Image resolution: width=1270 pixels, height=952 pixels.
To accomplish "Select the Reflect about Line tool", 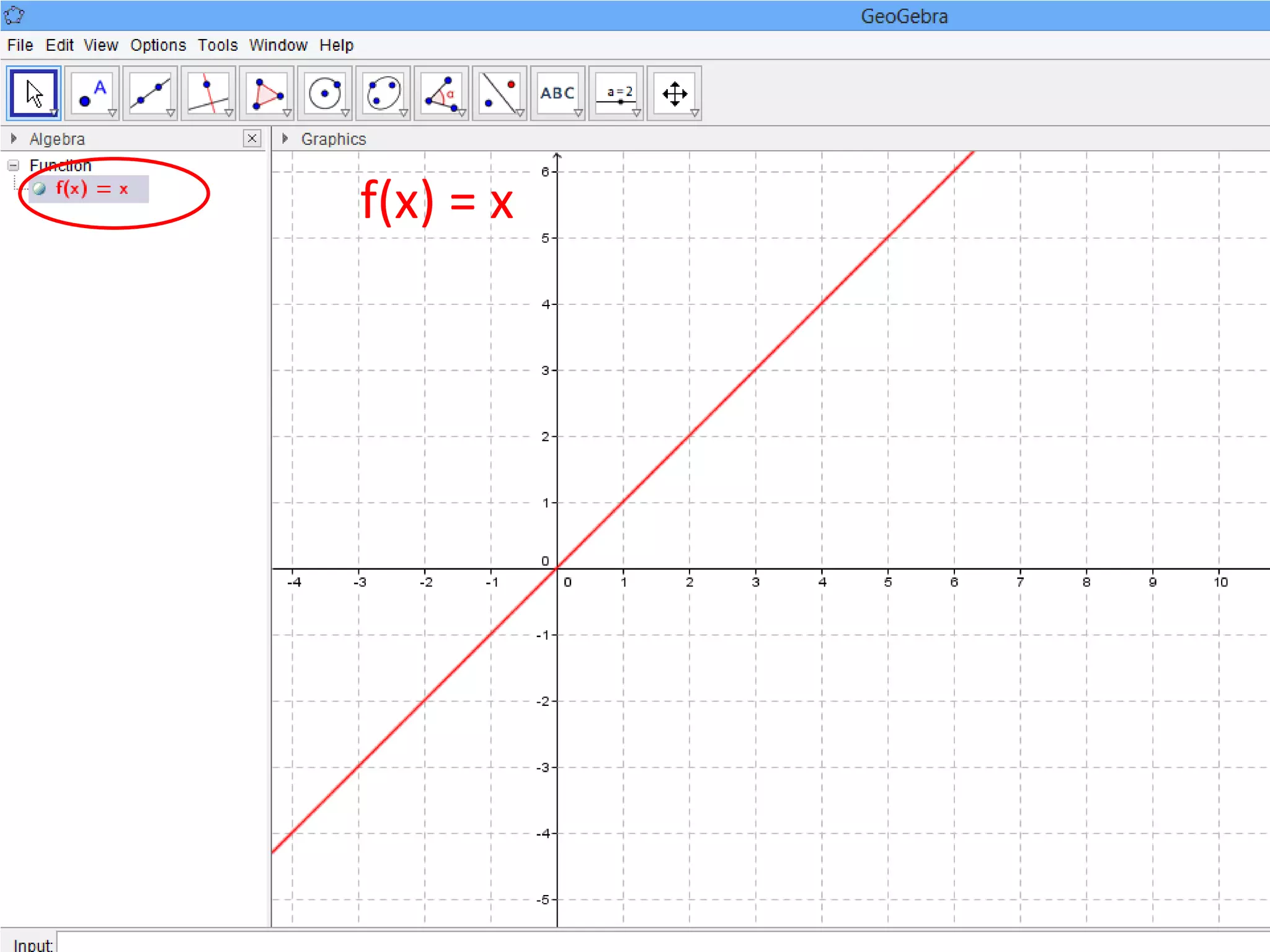I will coord(500,93).
